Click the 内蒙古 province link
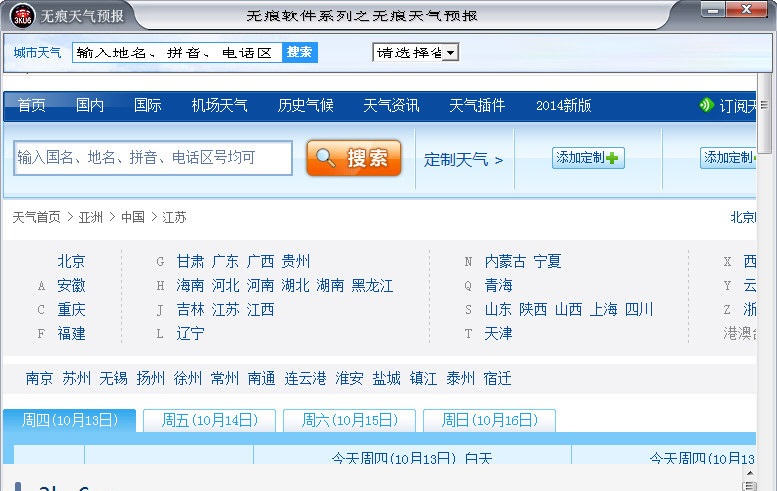777x491 pixels. (x=505, y=261)
